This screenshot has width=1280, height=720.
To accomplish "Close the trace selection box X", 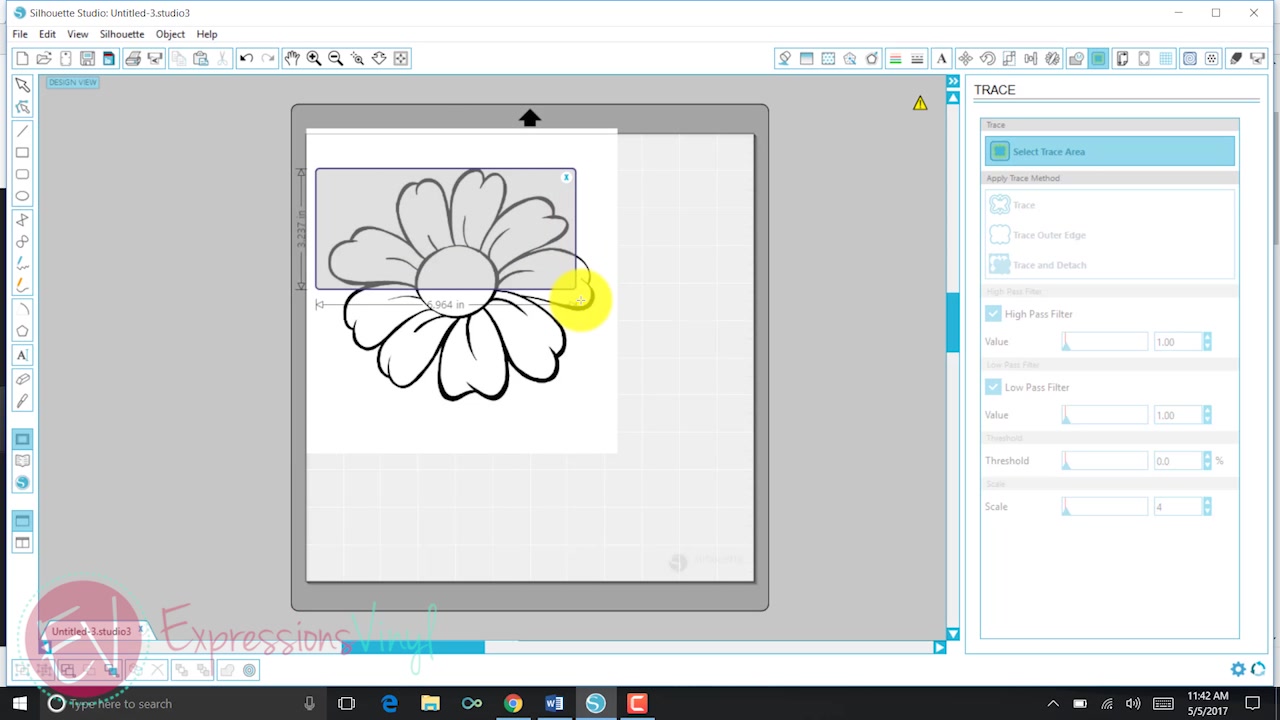I will 566,178.
